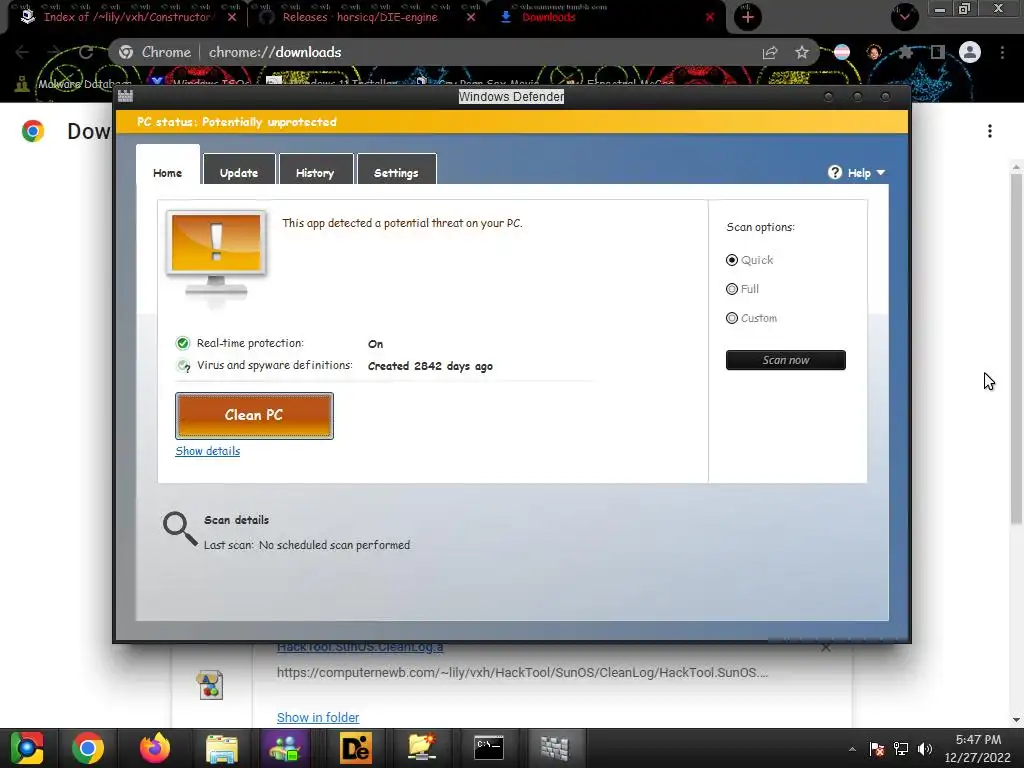The width and height of the screenshot is (1024, 768).
Task: Open Chrome tab search dropdown
Action: [x=904, y=17]
